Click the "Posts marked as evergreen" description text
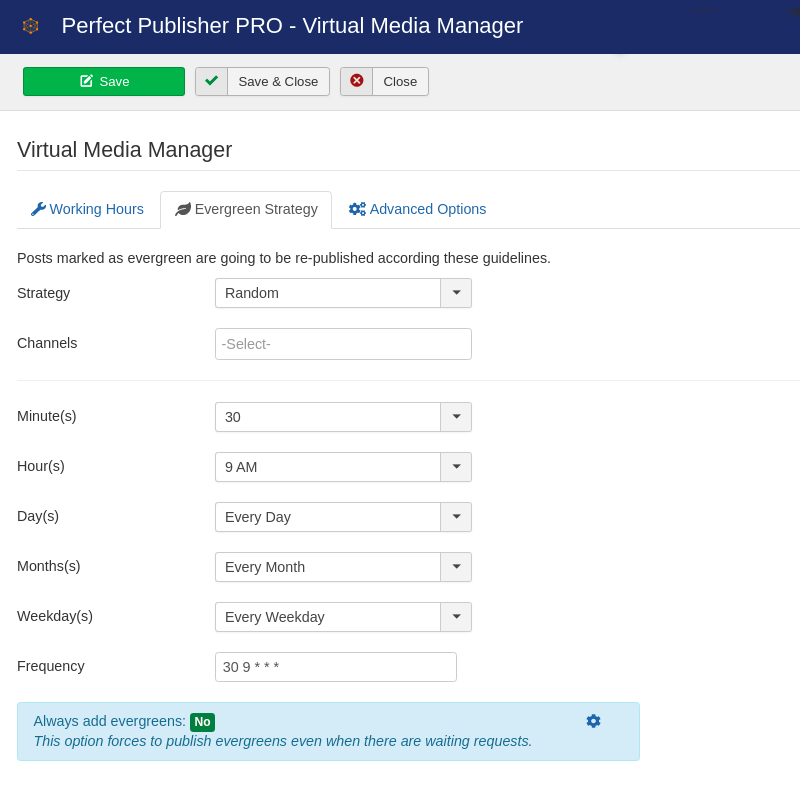 click(x=284, y=258)
